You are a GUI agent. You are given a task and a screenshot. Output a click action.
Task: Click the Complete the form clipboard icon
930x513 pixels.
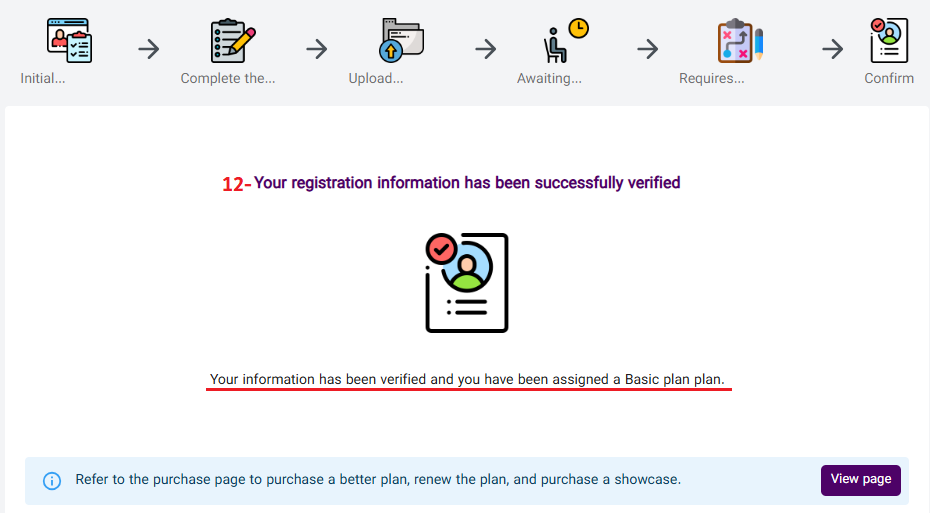click(233, 41)
